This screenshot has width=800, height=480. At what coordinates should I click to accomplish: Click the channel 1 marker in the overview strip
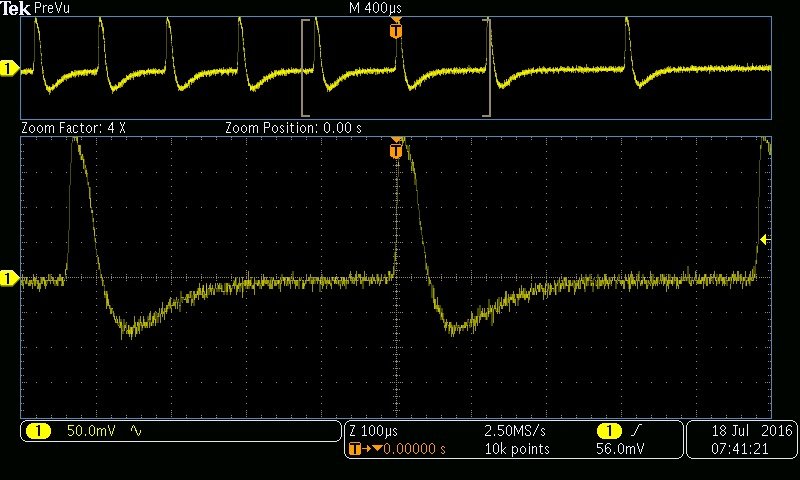9,68
